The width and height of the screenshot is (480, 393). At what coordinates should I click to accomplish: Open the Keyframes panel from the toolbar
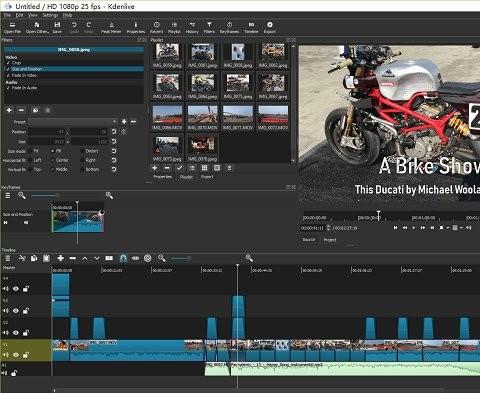click(x=229, y=27)
